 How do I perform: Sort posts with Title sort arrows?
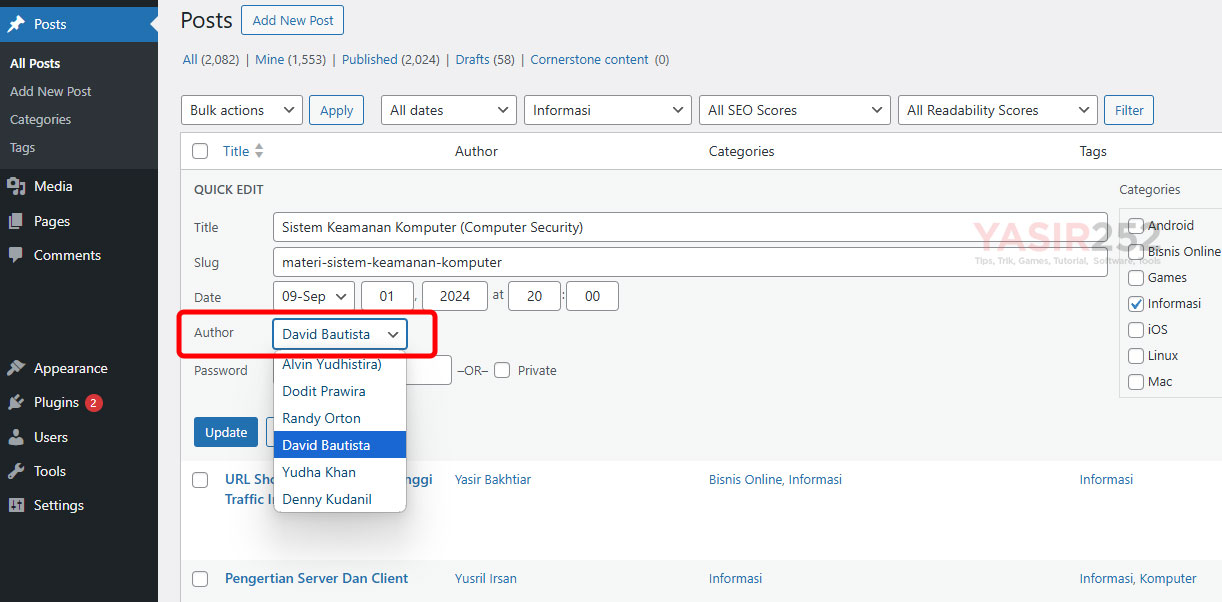point(259,151)
